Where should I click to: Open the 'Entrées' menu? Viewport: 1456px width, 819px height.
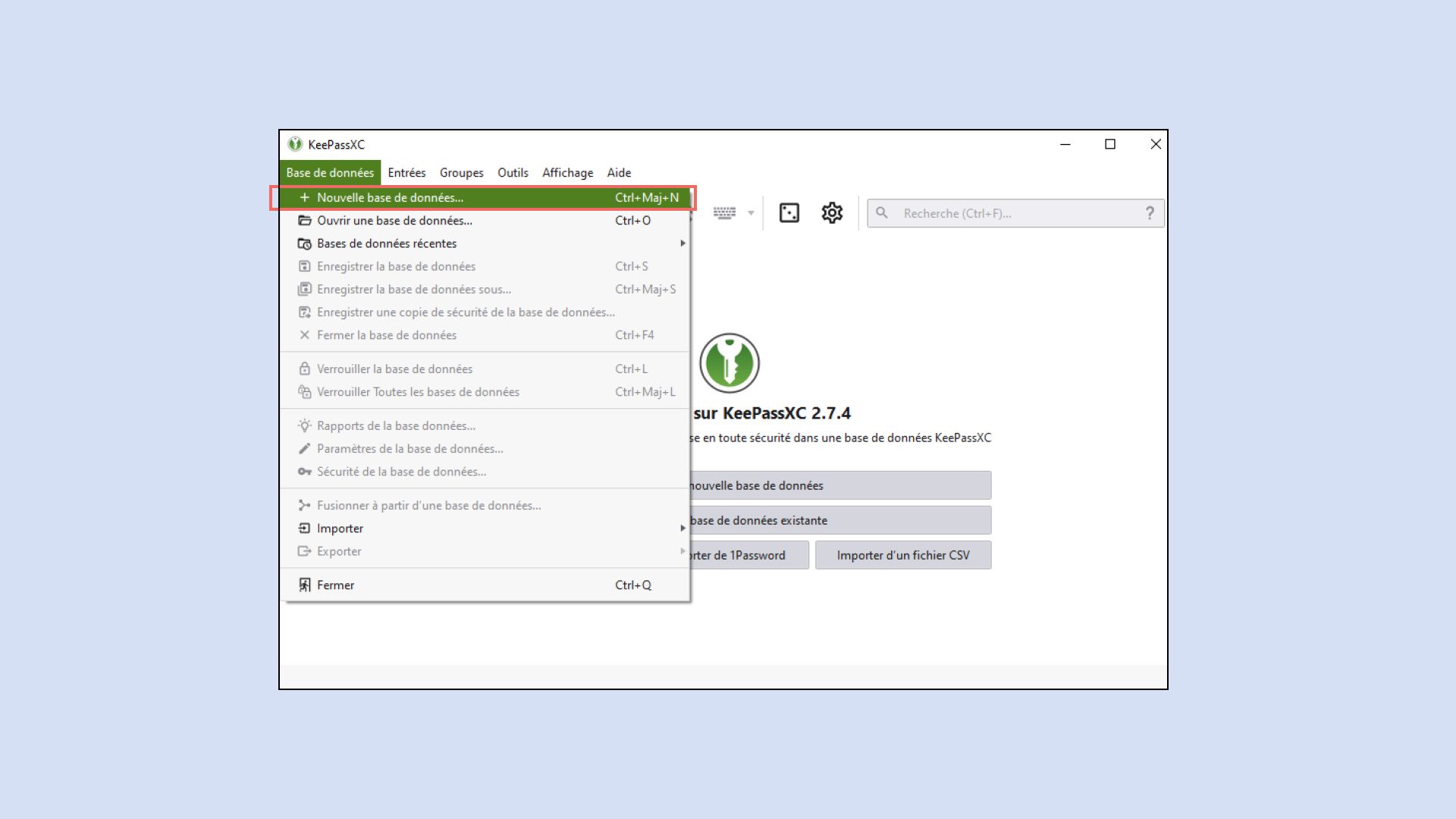tap(406, 173)
